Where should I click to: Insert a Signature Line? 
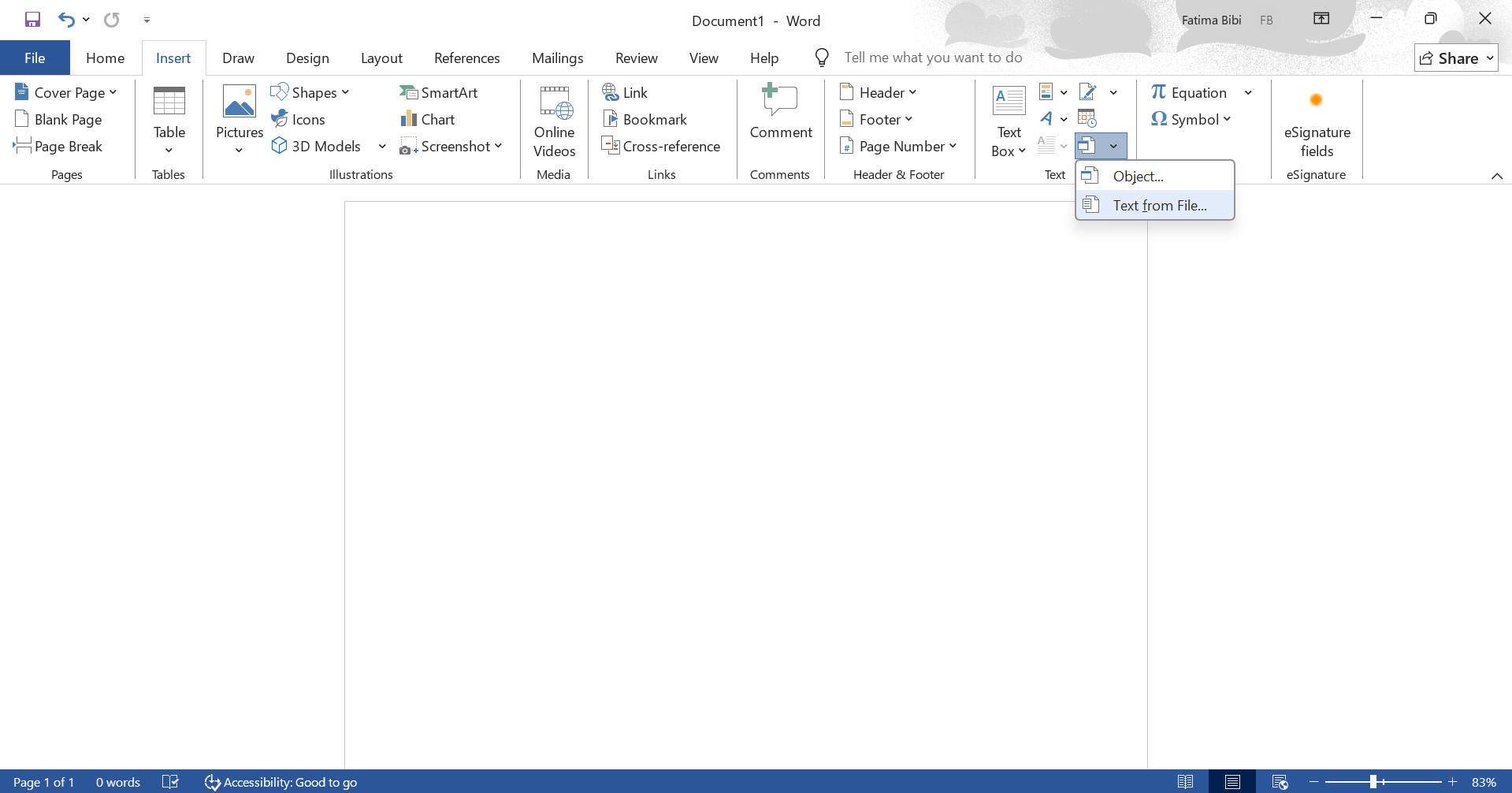(1088, 92)
